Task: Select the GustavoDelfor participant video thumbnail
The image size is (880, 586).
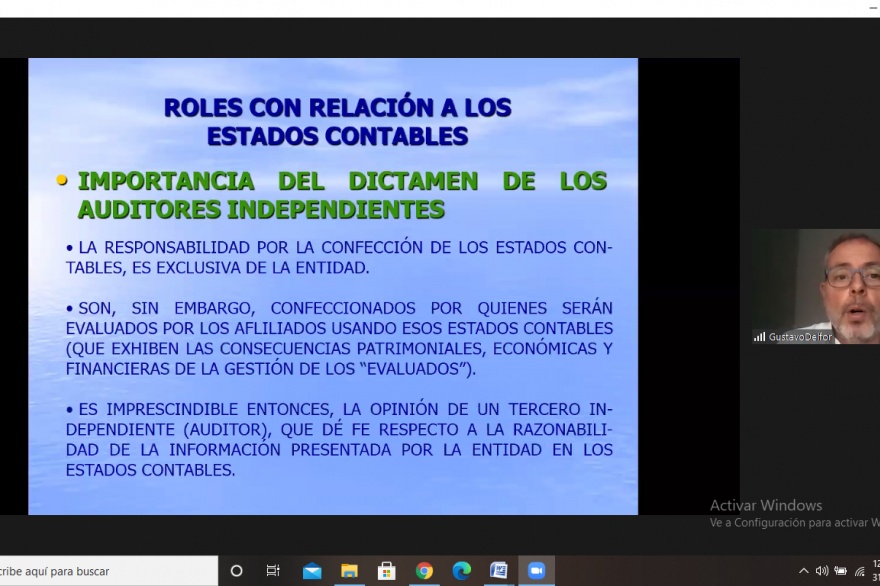Action: pyautogui.click(x=815, y=286)
